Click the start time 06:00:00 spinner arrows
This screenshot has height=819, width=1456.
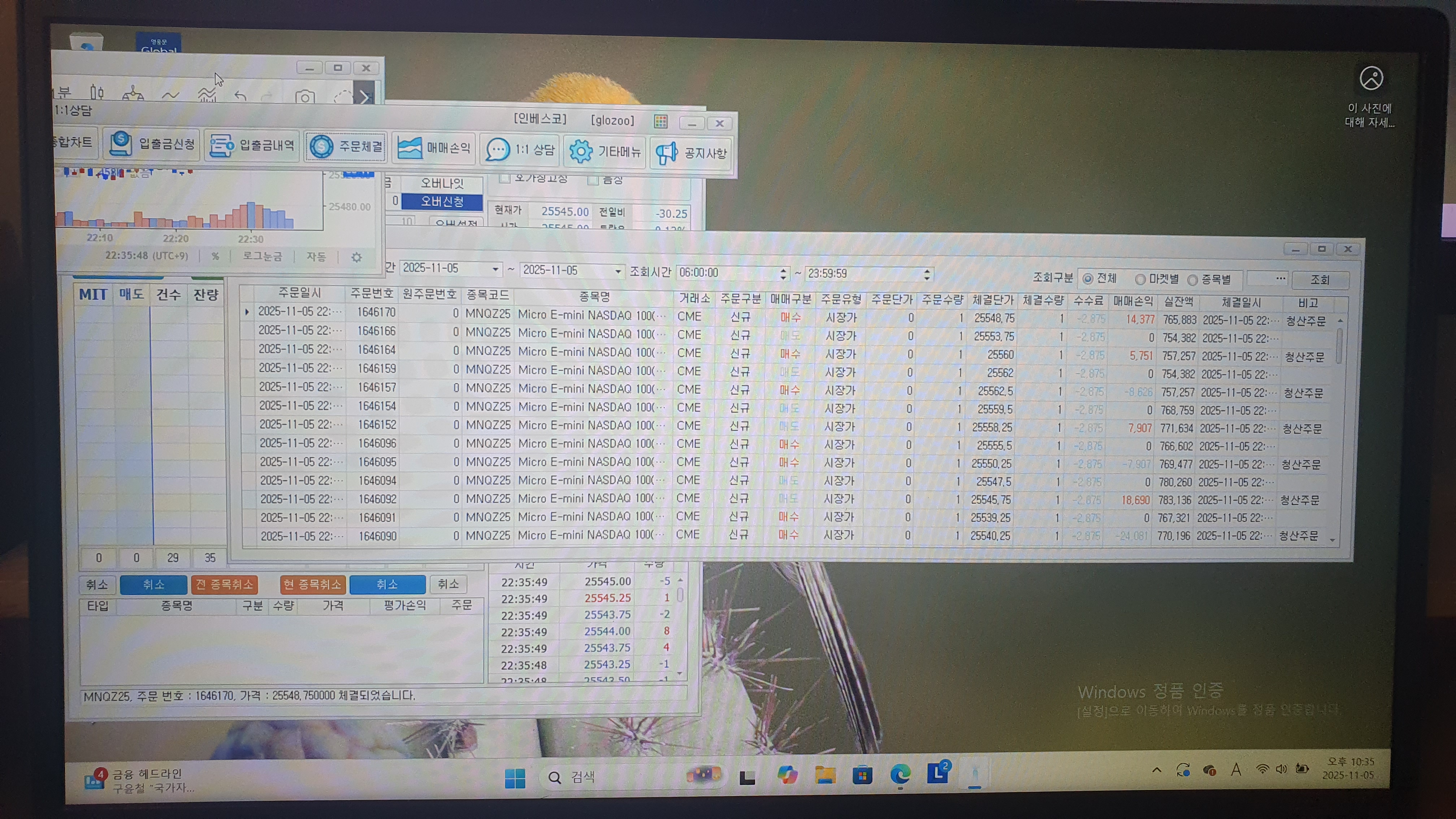pos(783,274)
